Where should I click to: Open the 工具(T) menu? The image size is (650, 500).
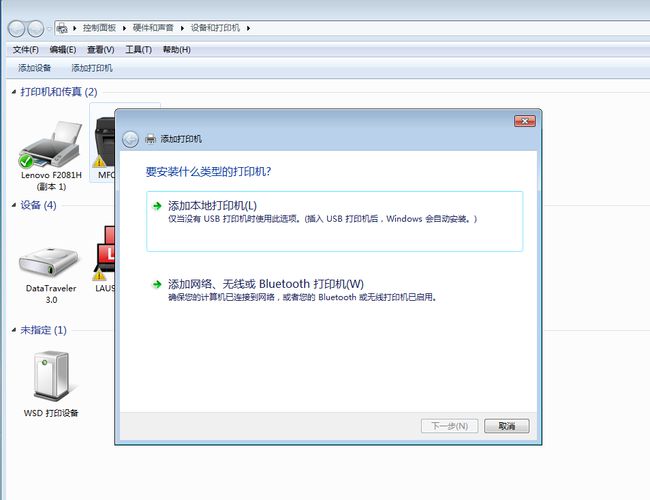pyautogui.click(x=138, y=50)
